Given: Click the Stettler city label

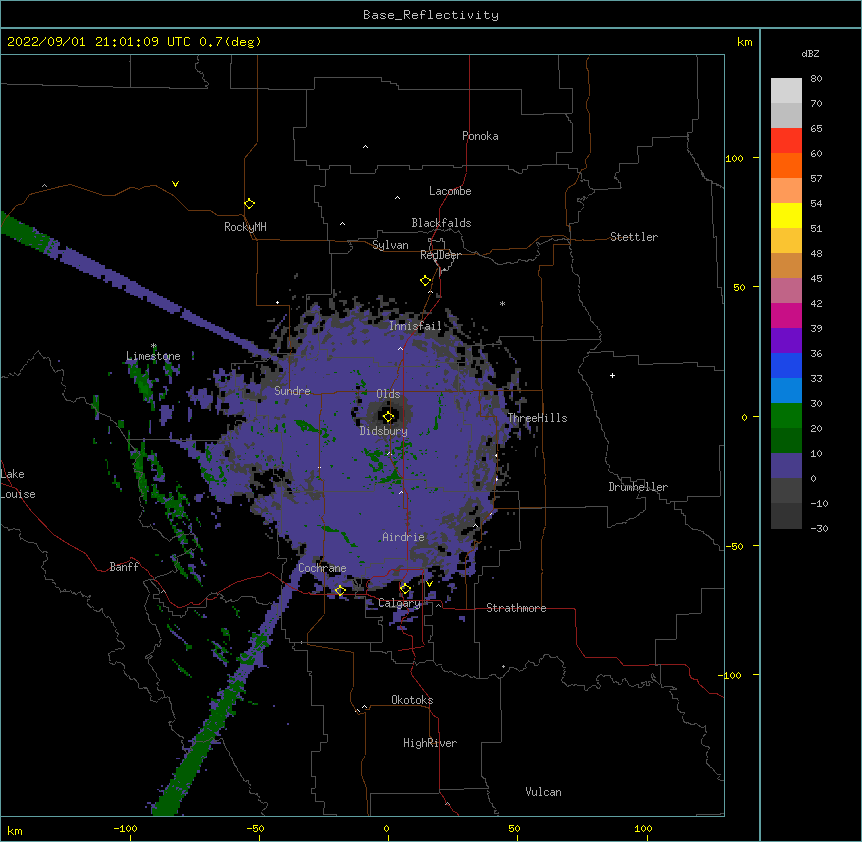Looking at the screenshot, I should tap(634, 237).
